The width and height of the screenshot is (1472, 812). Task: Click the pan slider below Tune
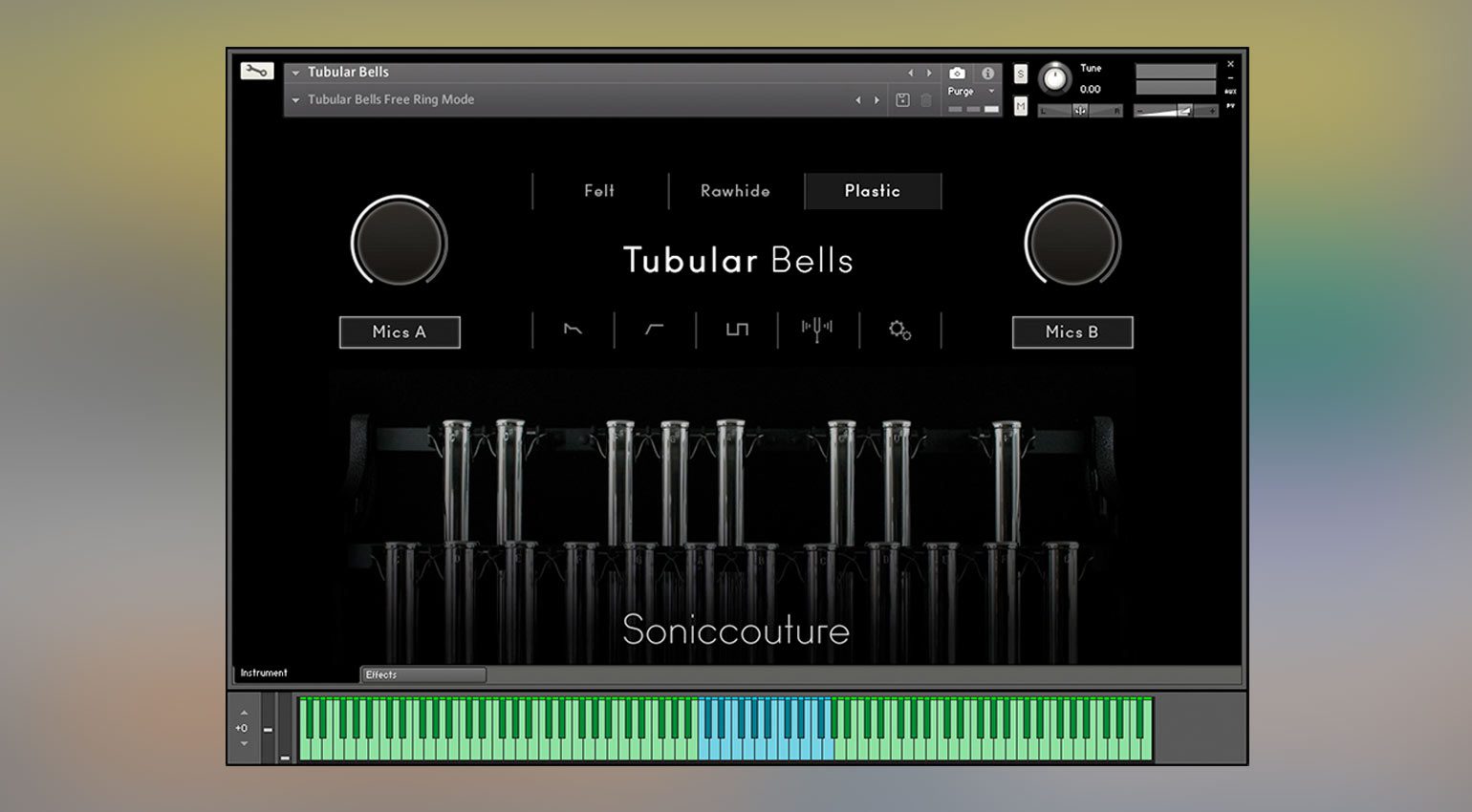(1080, 111)
